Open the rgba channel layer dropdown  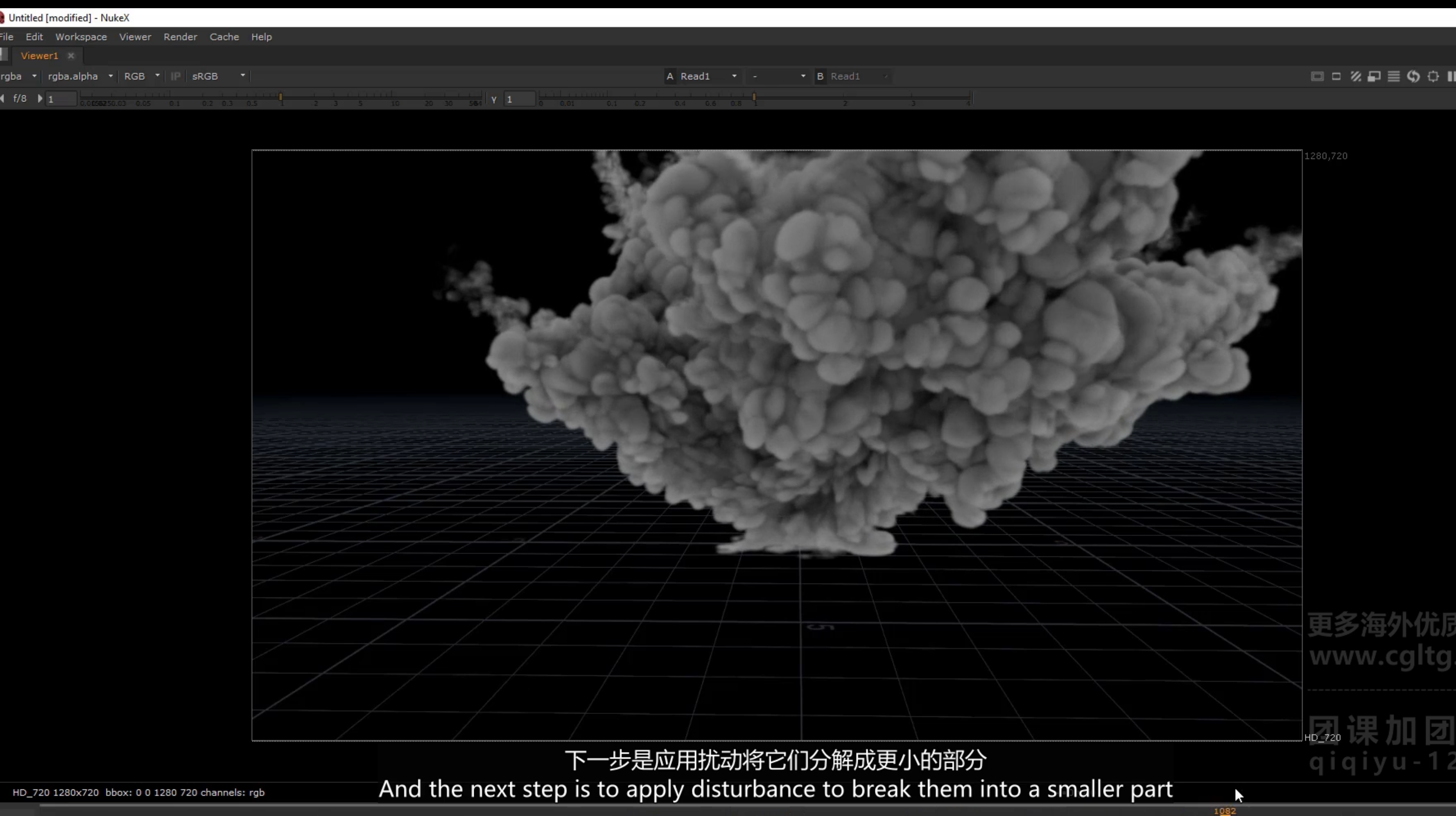click(x=19, y=76)
